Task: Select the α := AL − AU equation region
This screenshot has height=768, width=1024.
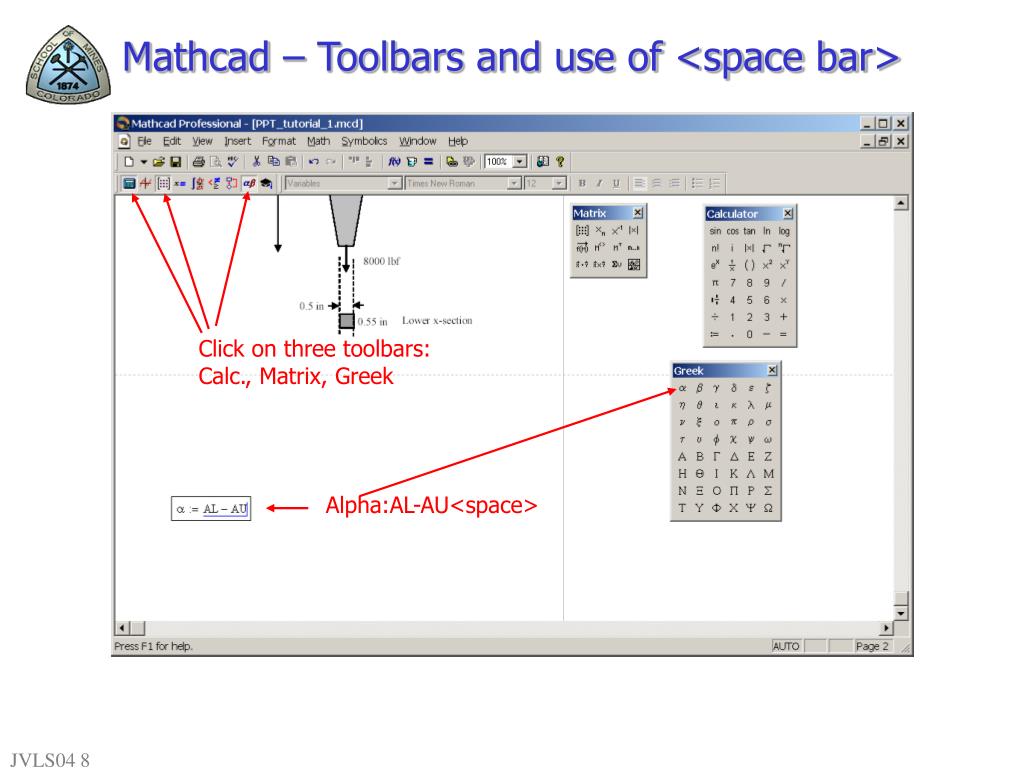Action: (211, 509)
